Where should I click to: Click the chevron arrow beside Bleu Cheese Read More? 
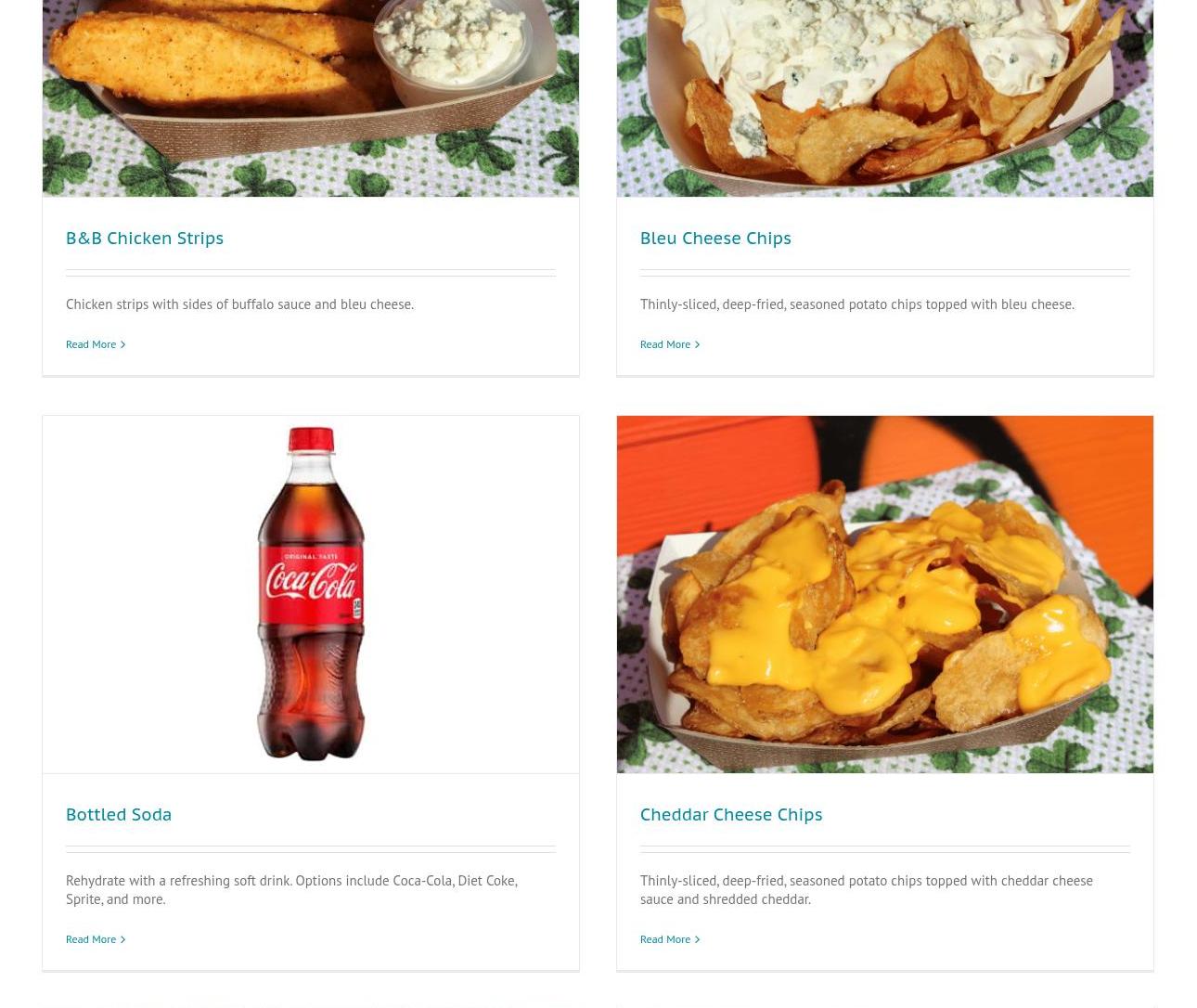[x=697, y=344]
